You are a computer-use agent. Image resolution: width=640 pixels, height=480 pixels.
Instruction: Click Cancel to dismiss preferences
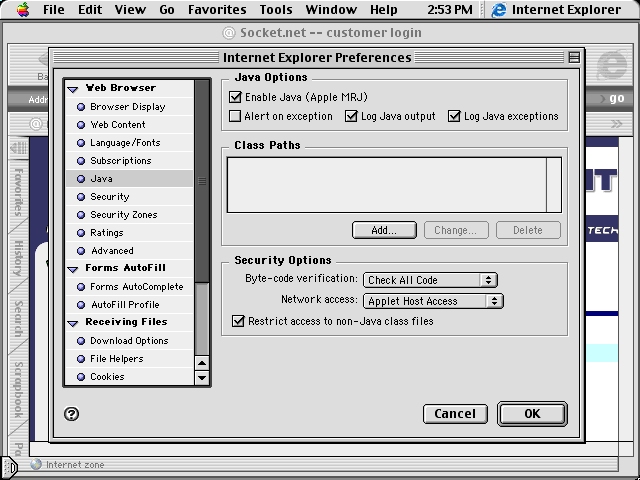pyautogui.click(x=455, y=414)
